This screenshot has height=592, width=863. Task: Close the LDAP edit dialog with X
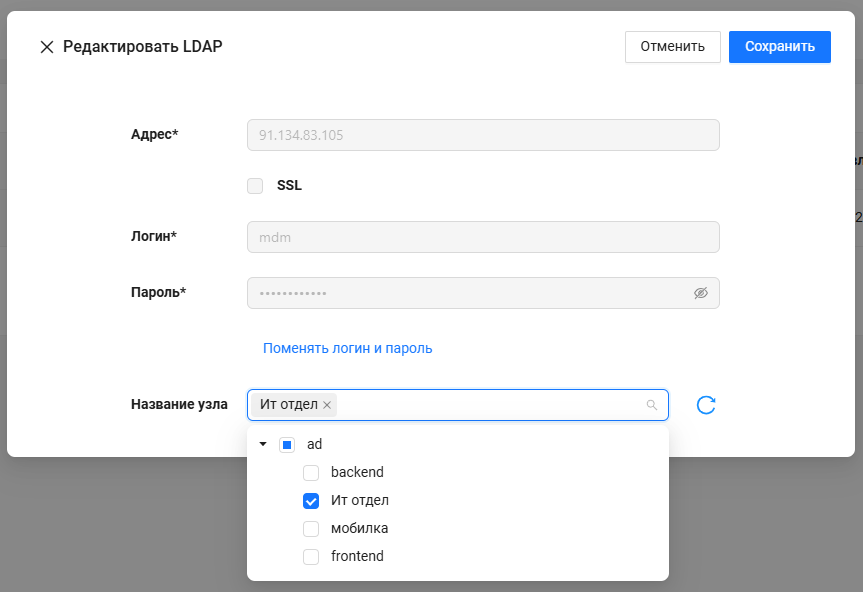click(46, 47)
